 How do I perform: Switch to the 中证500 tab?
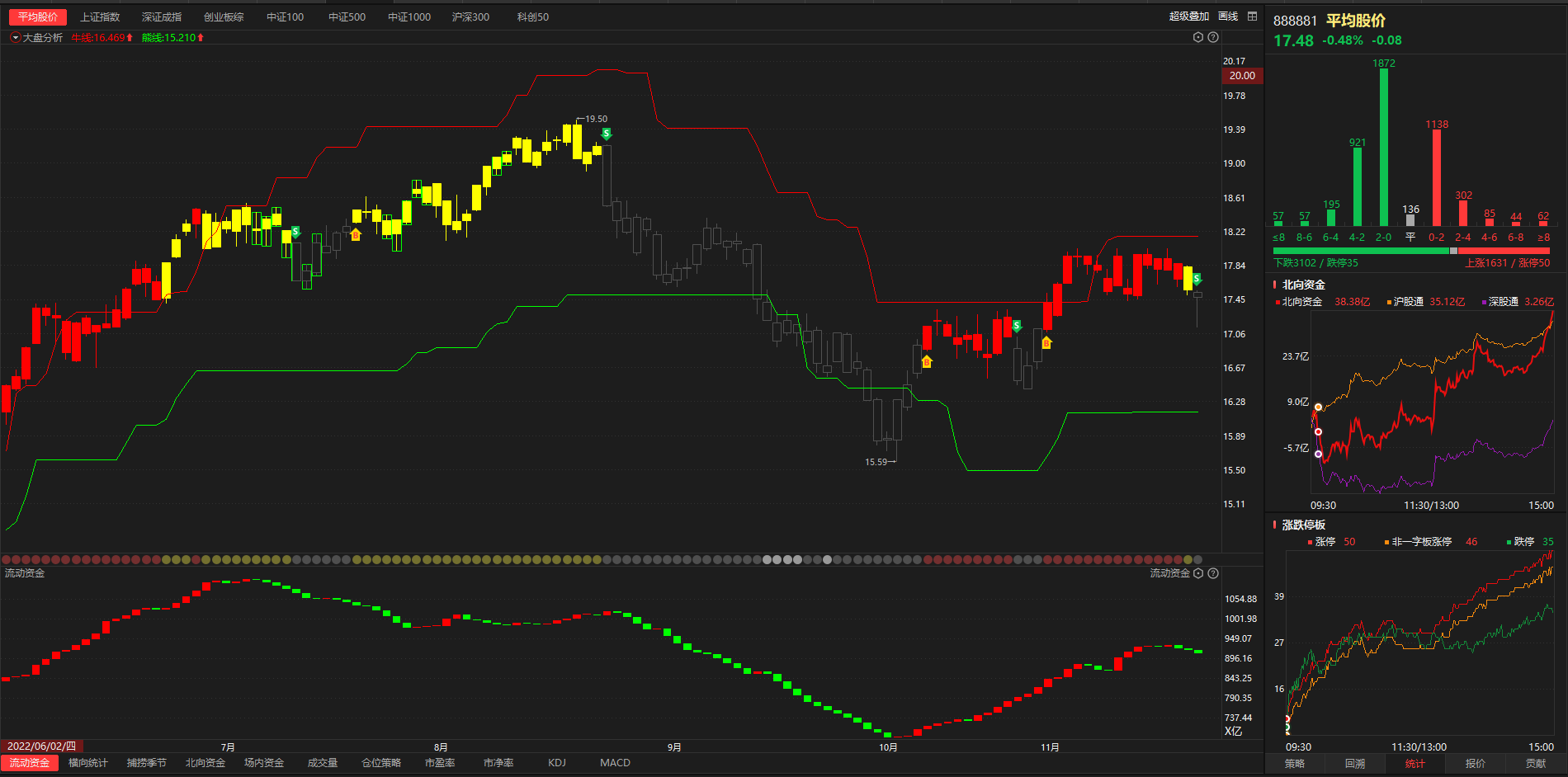pyautogui.click(x=347, y=16)
